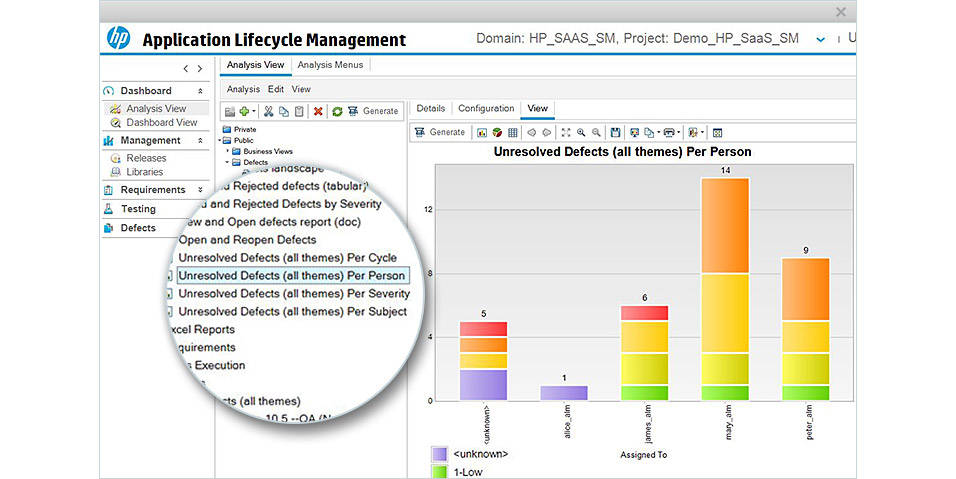Click the mary_alm bar with value 14

pos(725,289)
